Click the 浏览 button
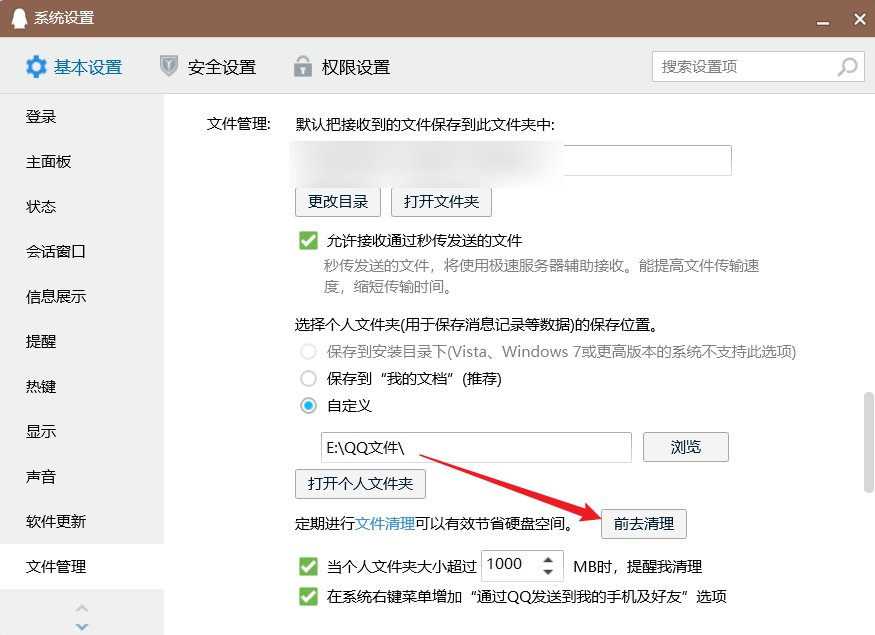875x635 pixels. (x=686, y=447)
